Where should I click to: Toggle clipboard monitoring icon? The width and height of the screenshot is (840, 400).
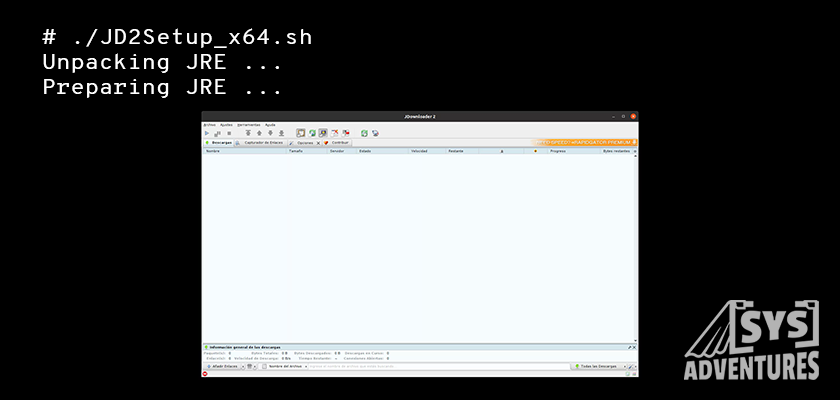click(x=301, y=133)
